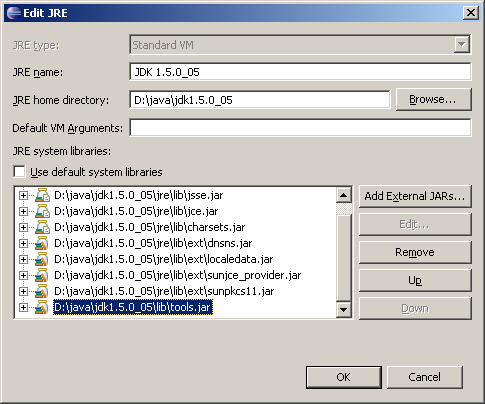This screenshot has height=404, width=485.
Task: Click the jar icon beside localedata.jar
Action: click(x=42, y=259)
